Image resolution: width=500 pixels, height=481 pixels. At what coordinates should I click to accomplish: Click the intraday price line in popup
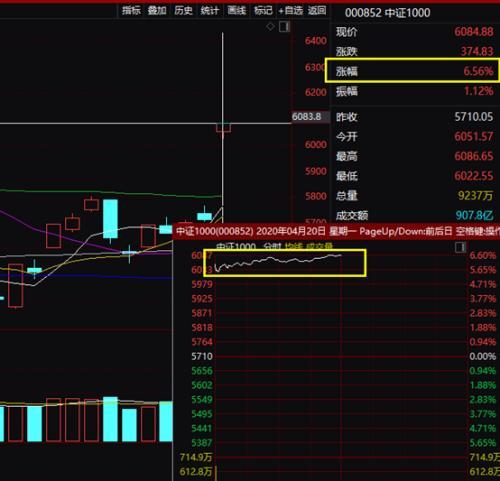click(x=278, y=261)
